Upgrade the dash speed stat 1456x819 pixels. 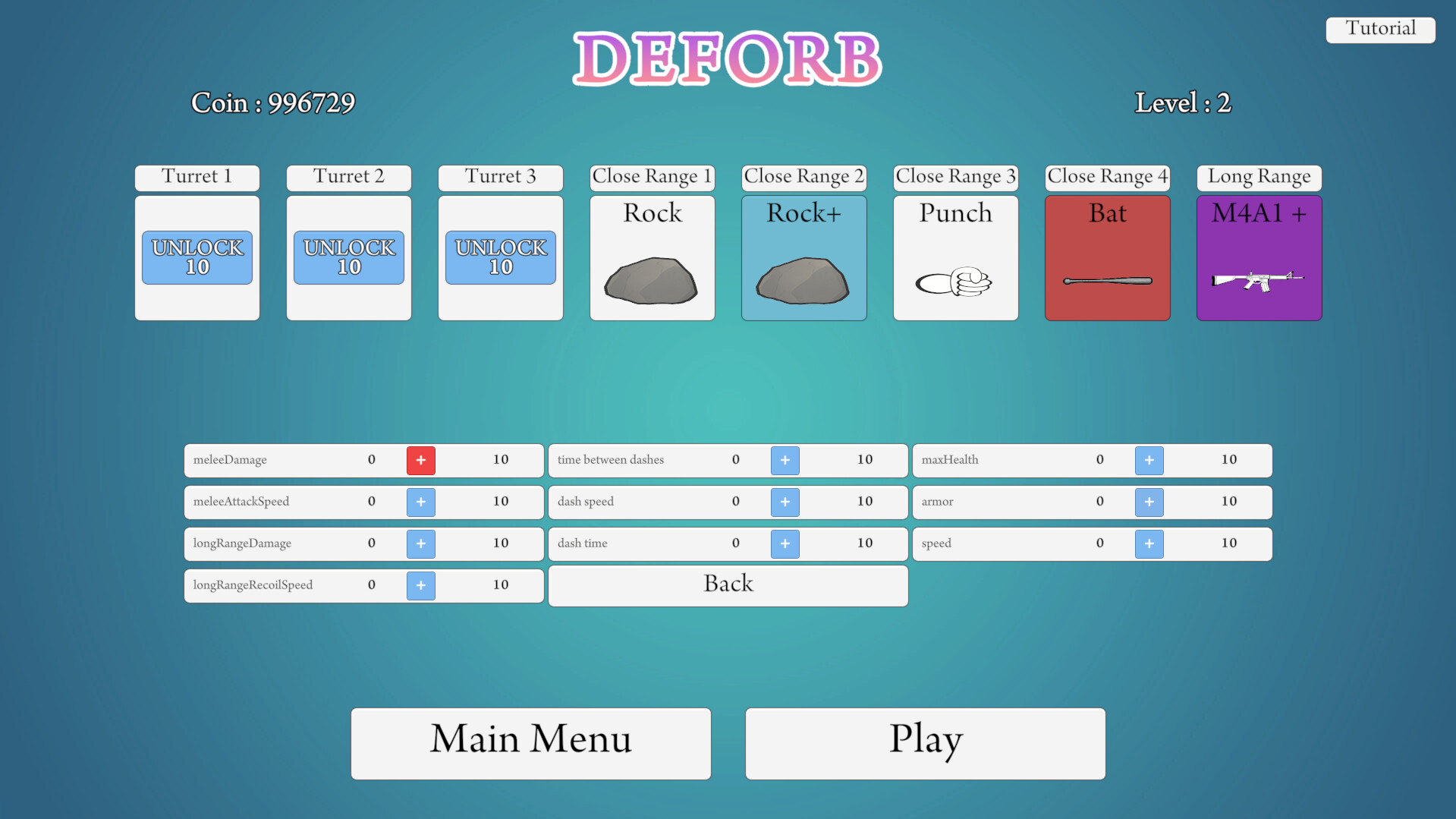pyautogui.click(x=785, y=502)
